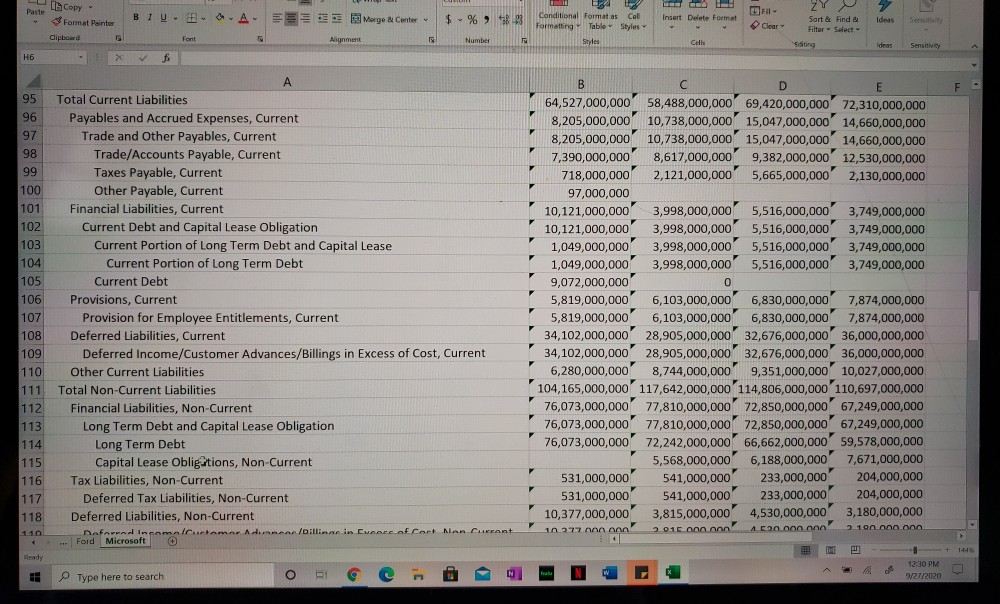Click in the formula bar input
This screenshot has height=604, width=1000.
pos(573,58)
